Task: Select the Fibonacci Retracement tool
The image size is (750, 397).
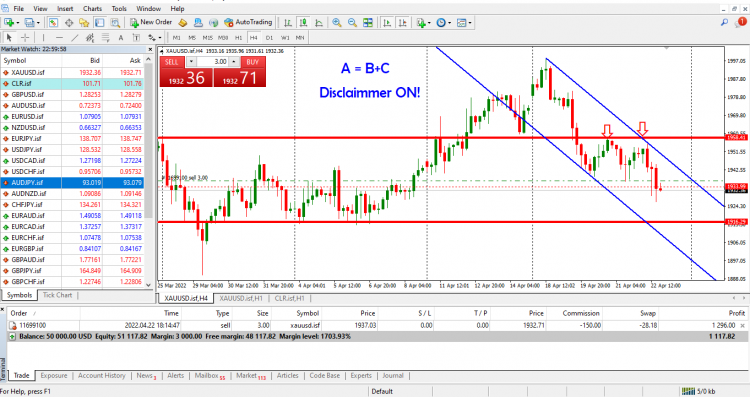Action: 105,37
